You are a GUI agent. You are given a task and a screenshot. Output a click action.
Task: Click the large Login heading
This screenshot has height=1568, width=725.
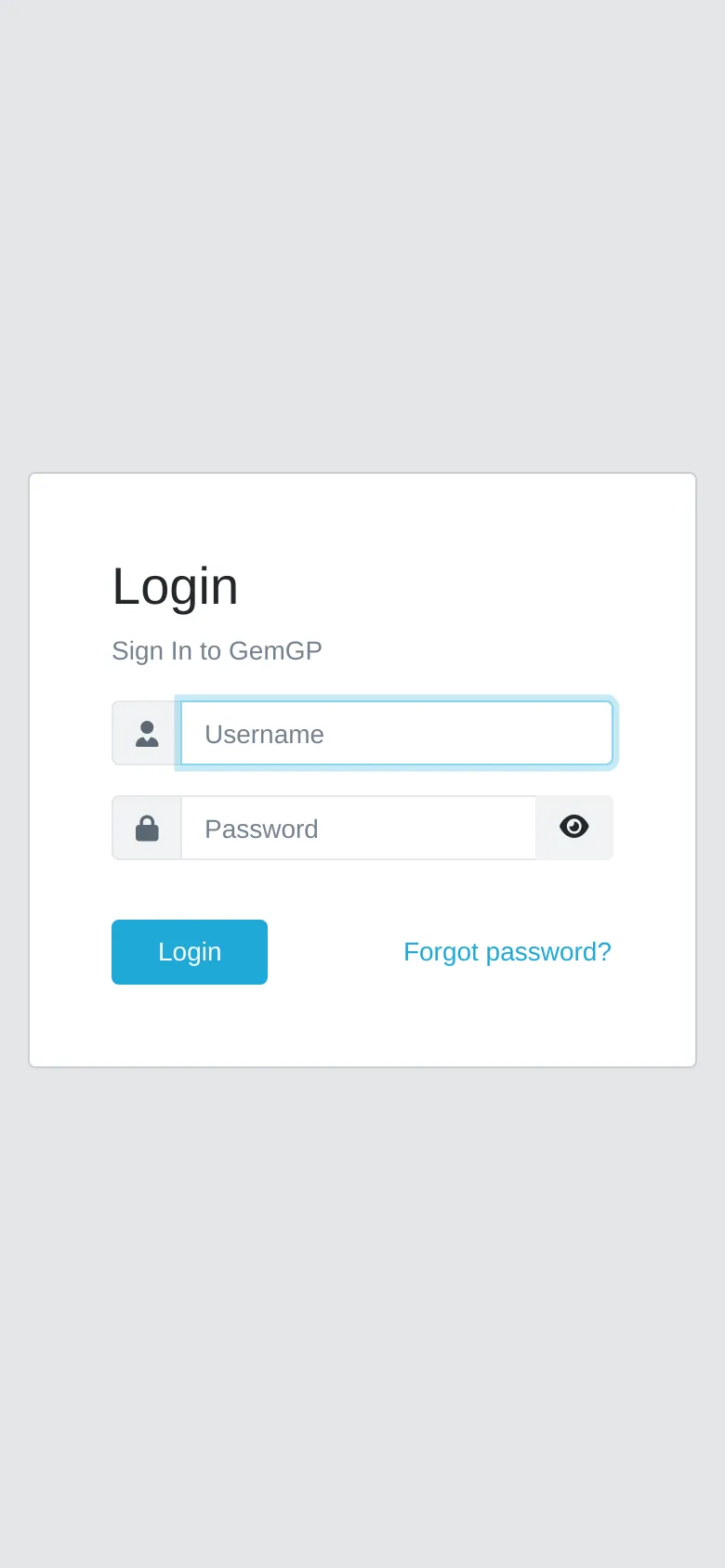175,586
